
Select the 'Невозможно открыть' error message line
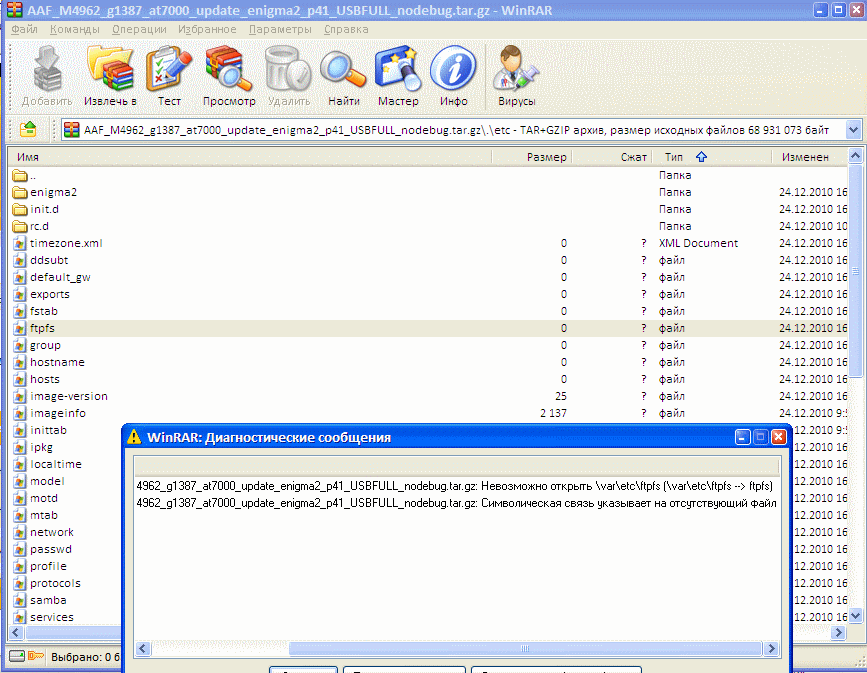pos(457,486)
